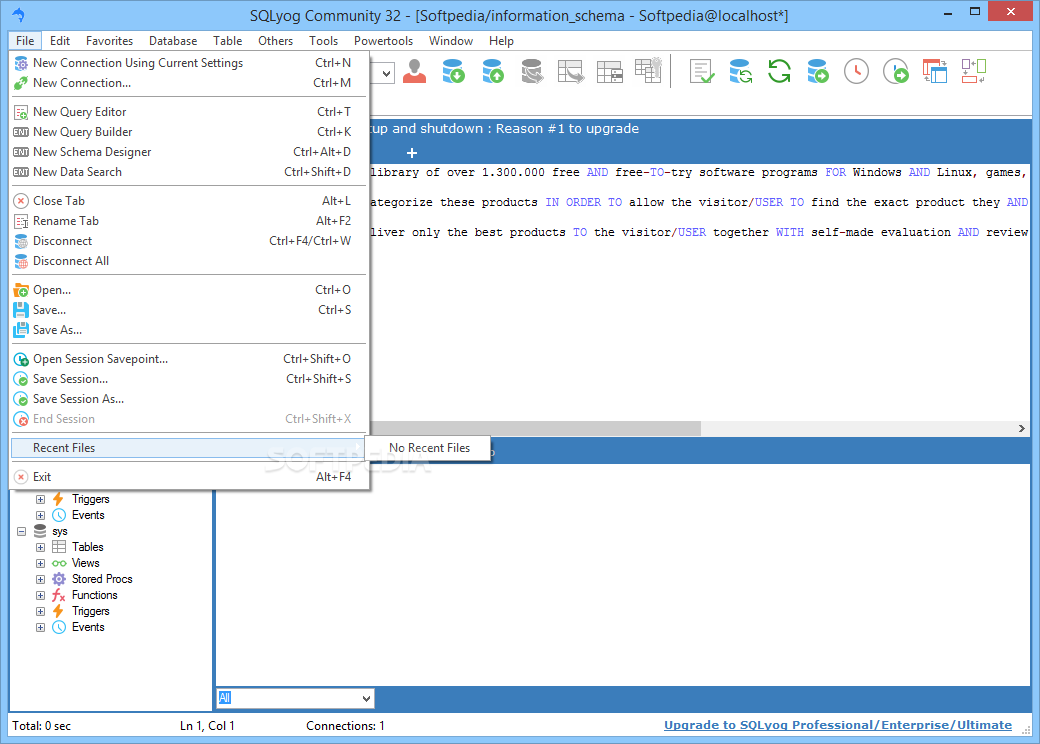This screenshot has width=1040, height=744.
Task: Click the Views glasses icon under sys
Action: [58, 563]
